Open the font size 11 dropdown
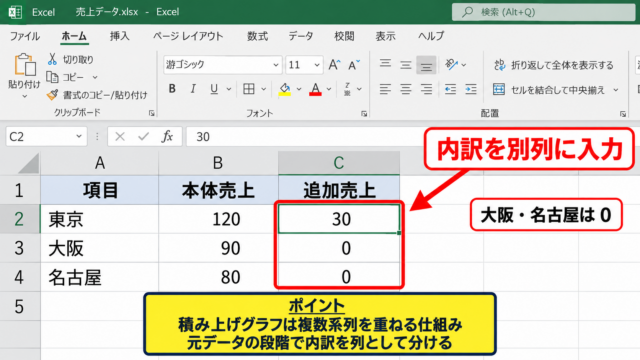640x360 pixels. click(x=317, y=65)
